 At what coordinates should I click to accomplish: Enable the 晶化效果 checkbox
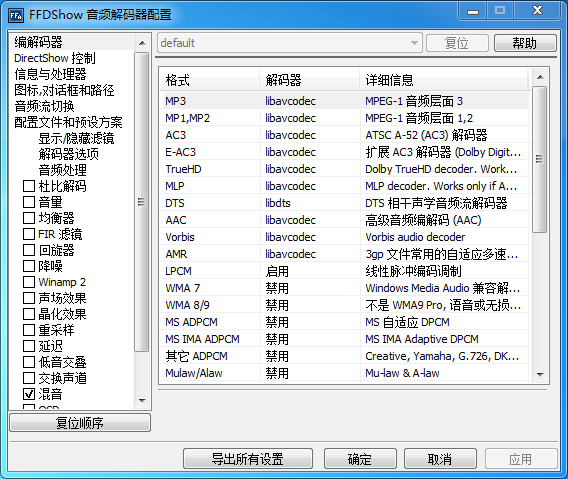click(x=29, y=314)
